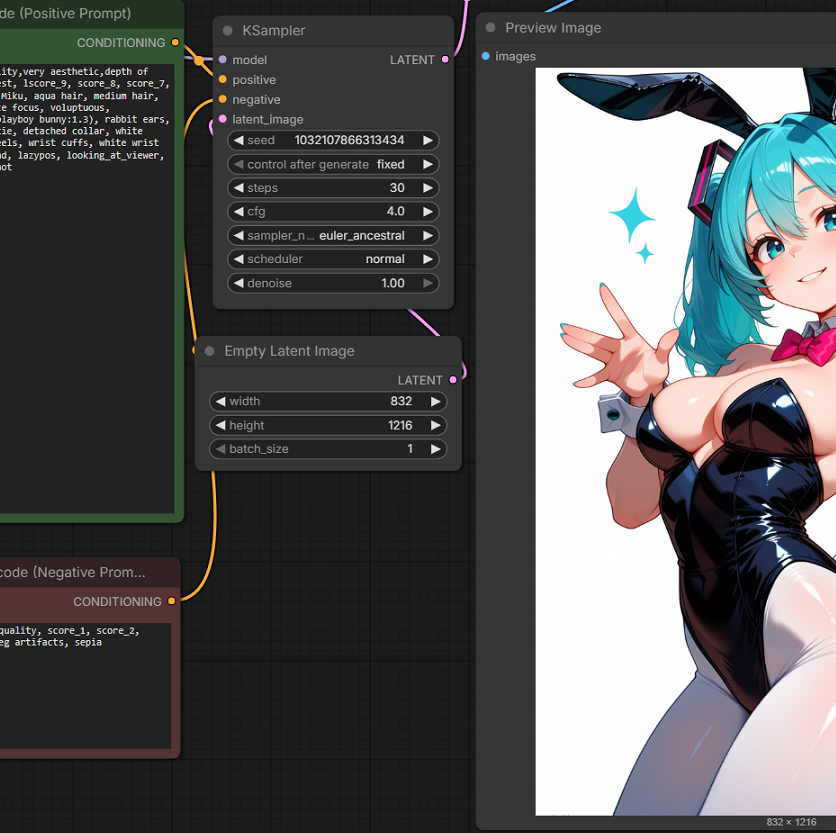Increase width value with right arrow

click(436, 401)
